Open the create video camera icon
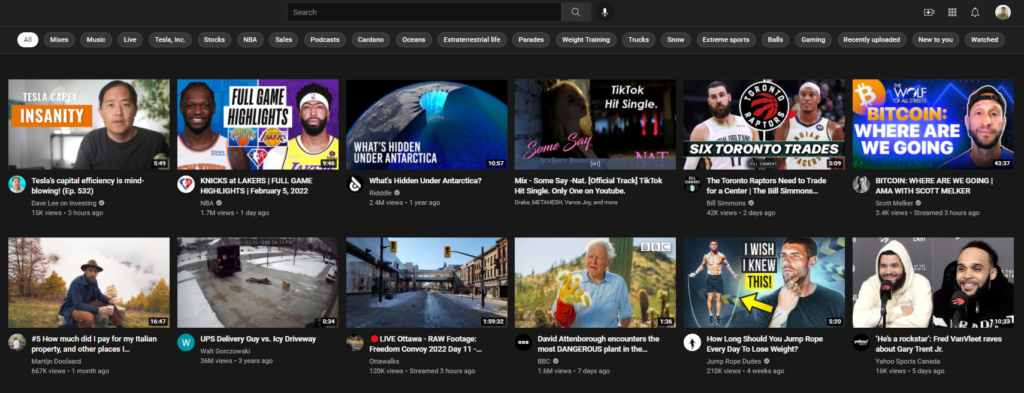This screenshot has height=393, width=1024. click(929, 12)
